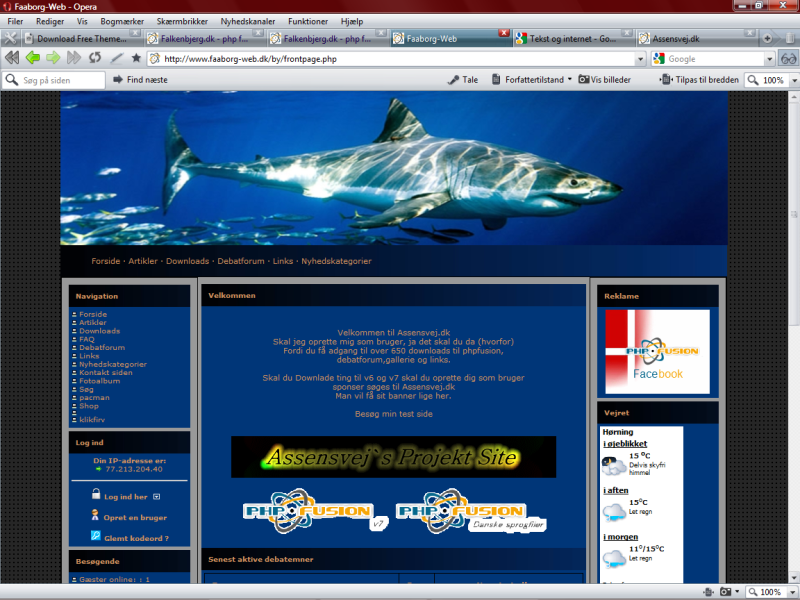Screen dimensions: 800x600
Task: Click the Vis billeder camera icon
Action: [584, 80]
